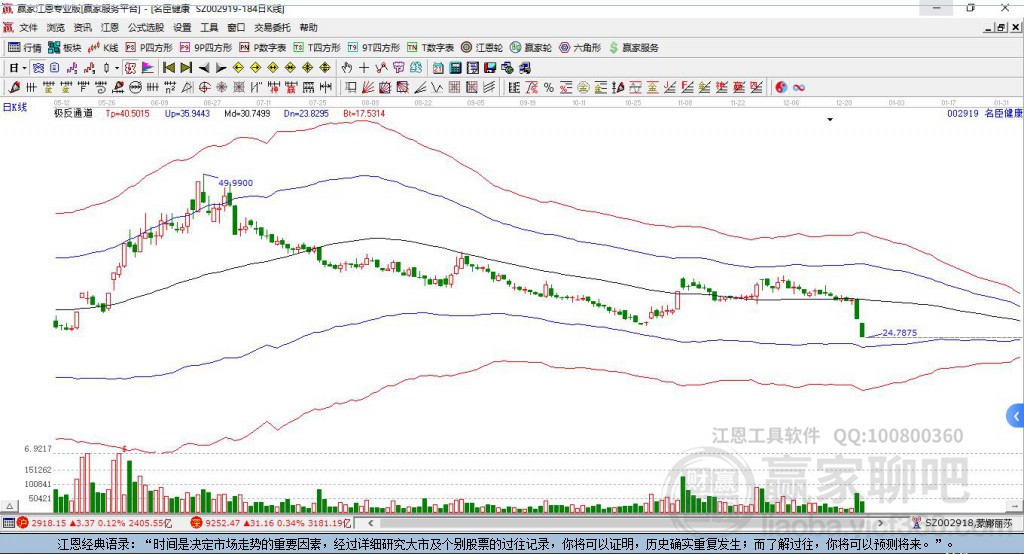This screenshot has height=554, width=1024.
Task: Toggle the highlighted 权 adjustment button
Action: [131, 68]
